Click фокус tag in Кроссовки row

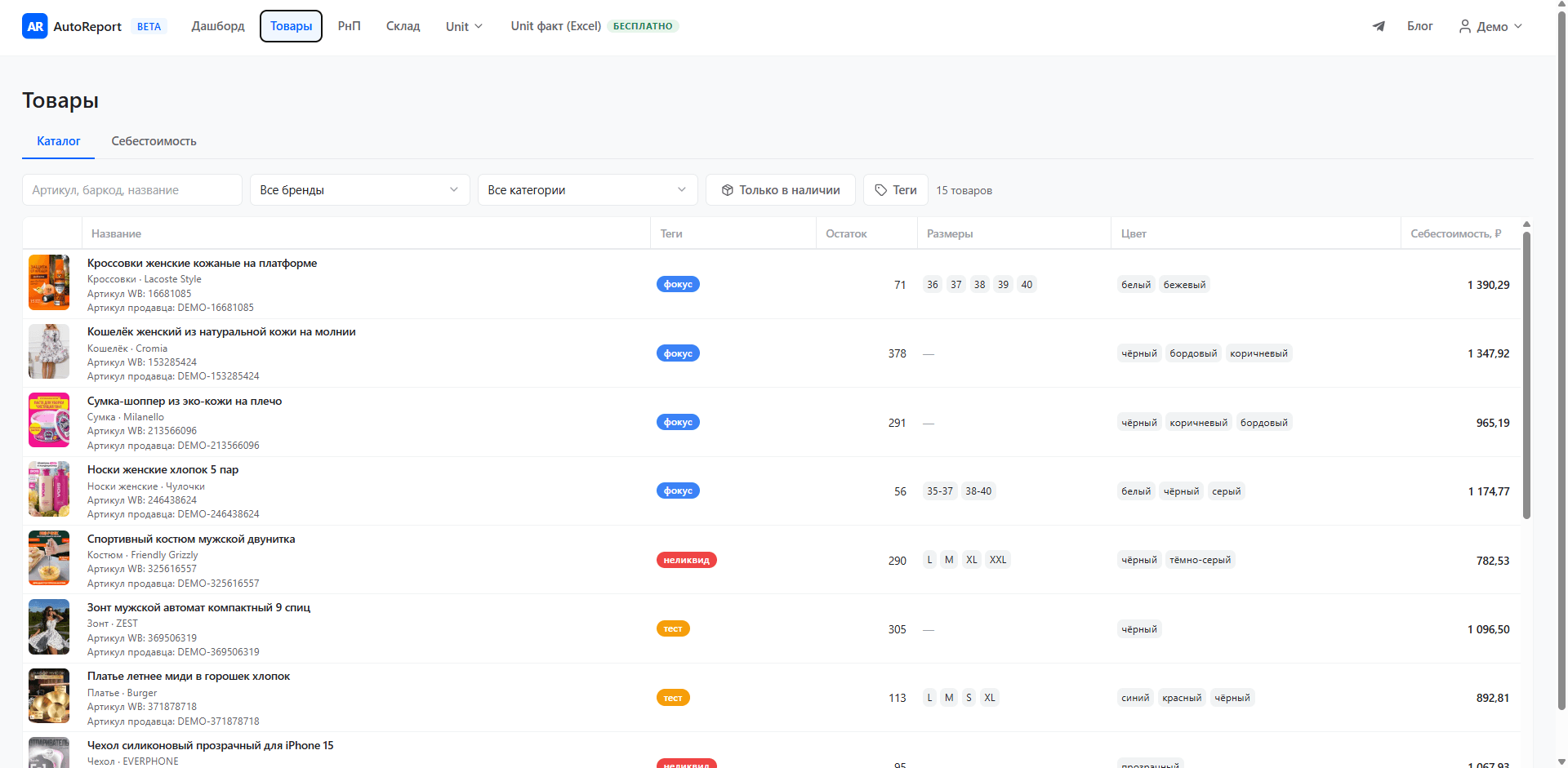678,284
